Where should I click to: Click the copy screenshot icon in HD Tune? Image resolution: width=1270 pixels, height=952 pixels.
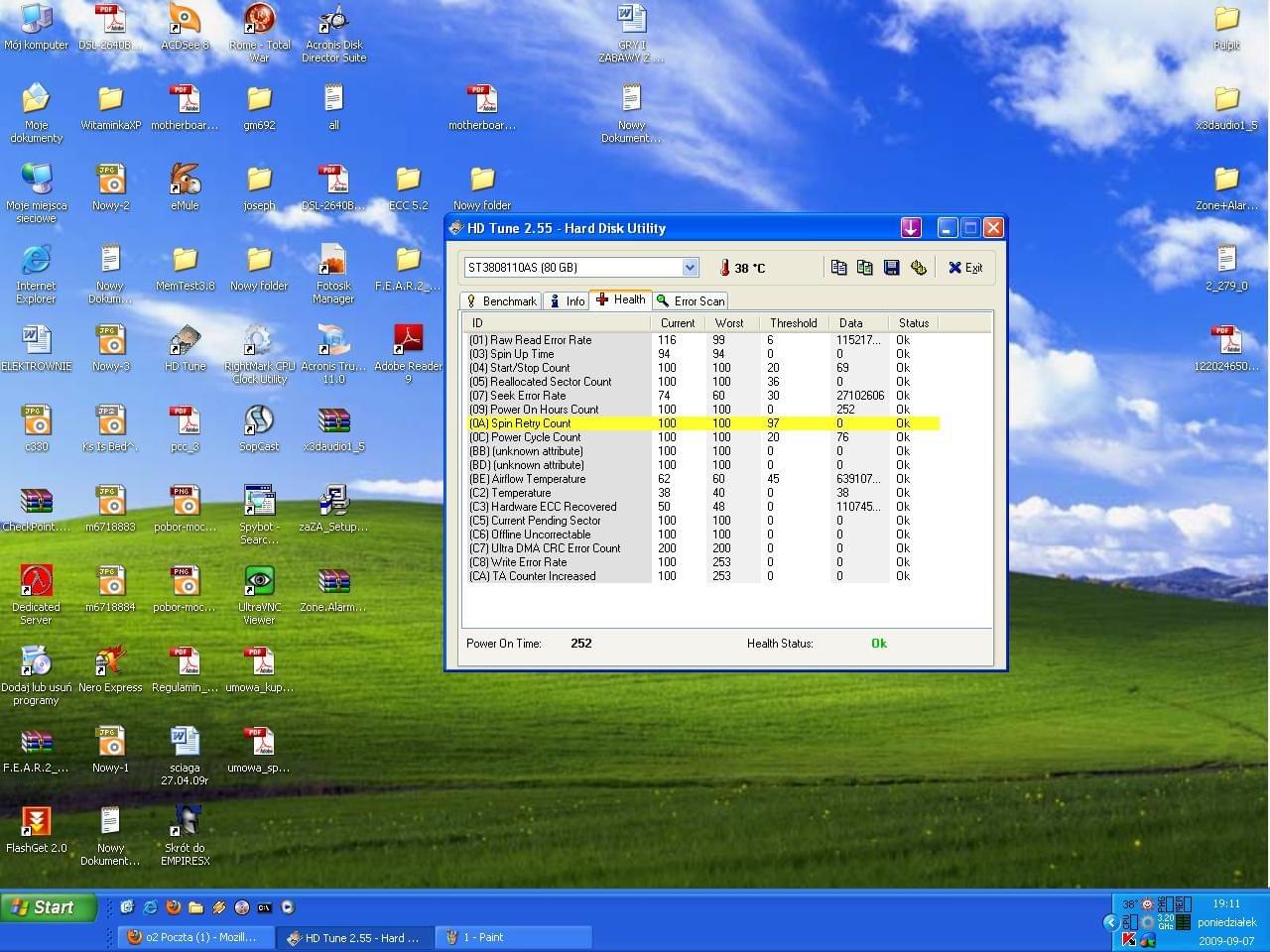tap(864, 268)
